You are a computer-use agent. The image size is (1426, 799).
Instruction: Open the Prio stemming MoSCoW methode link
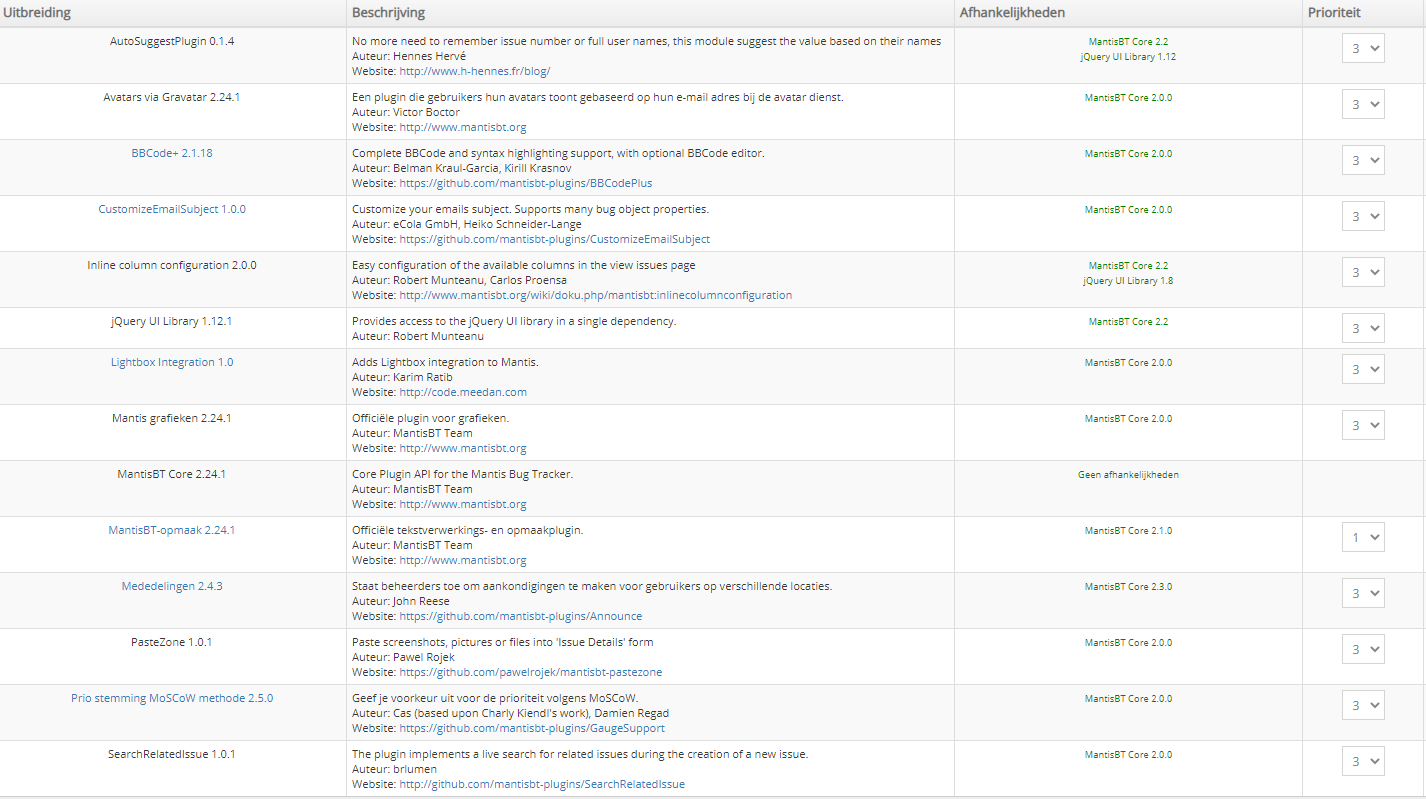point(171,698)
